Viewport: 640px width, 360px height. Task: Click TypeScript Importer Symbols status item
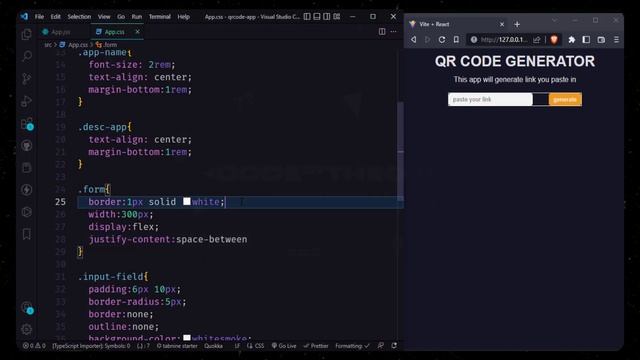point(91,346)
